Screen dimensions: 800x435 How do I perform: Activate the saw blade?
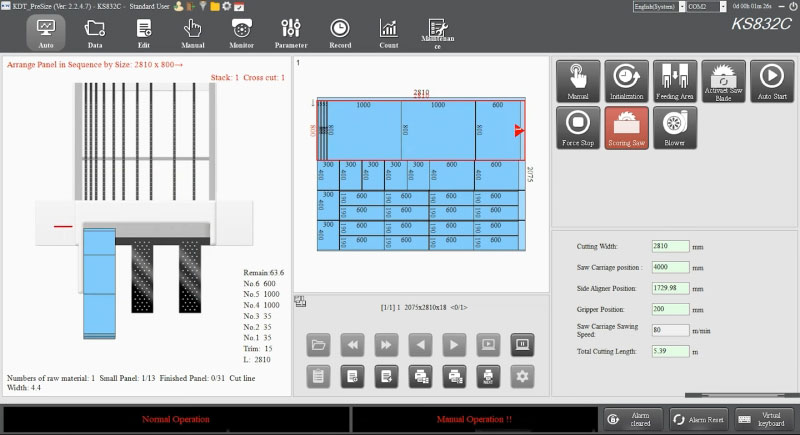click(x=723, y=80)
